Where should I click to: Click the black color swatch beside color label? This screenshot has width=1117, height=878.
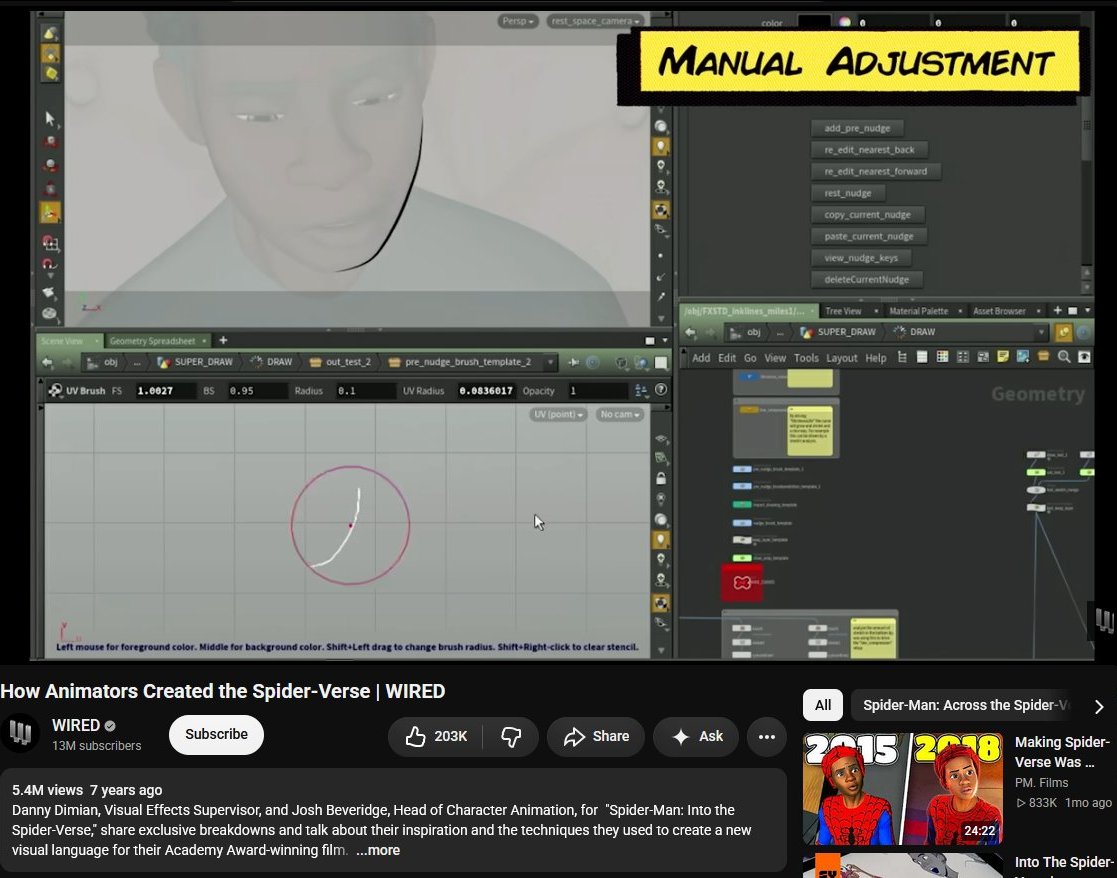coord(814,23)
